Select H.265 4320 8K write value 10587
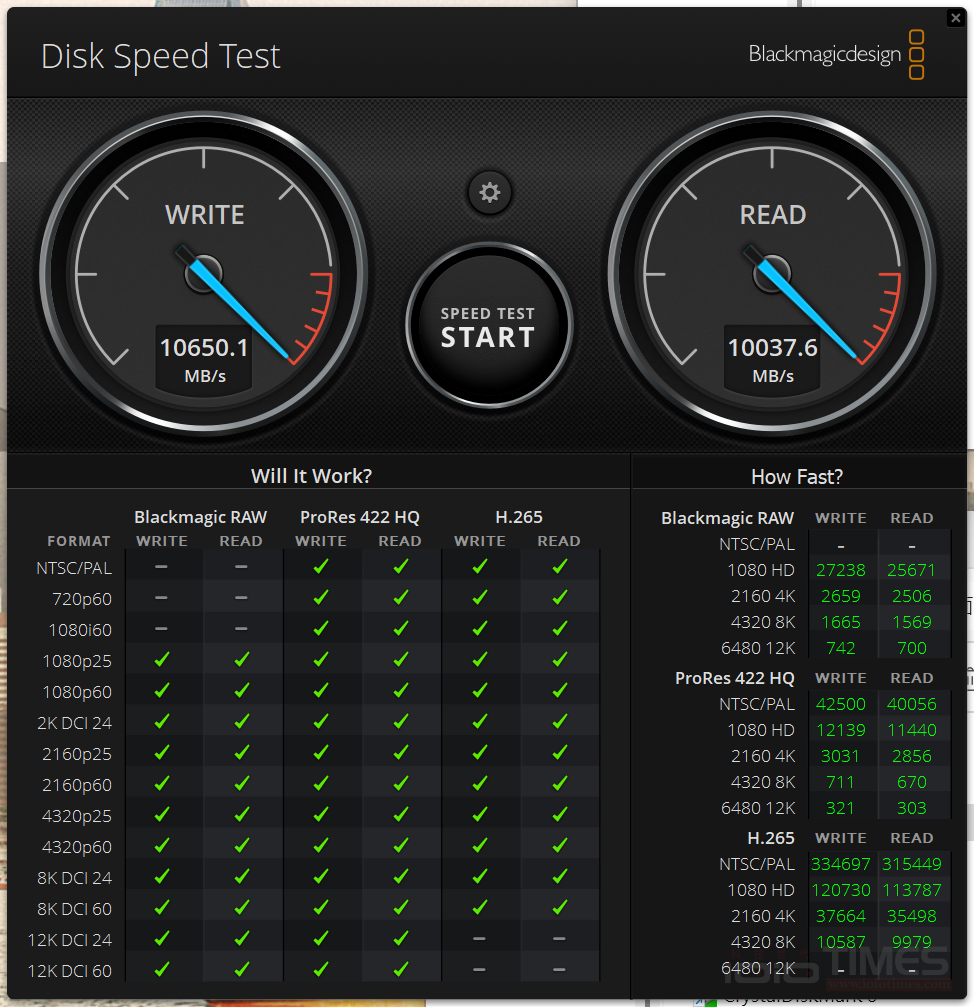Screen dimensions: 974x1007 pyautogui.click(x=840, y=942)
